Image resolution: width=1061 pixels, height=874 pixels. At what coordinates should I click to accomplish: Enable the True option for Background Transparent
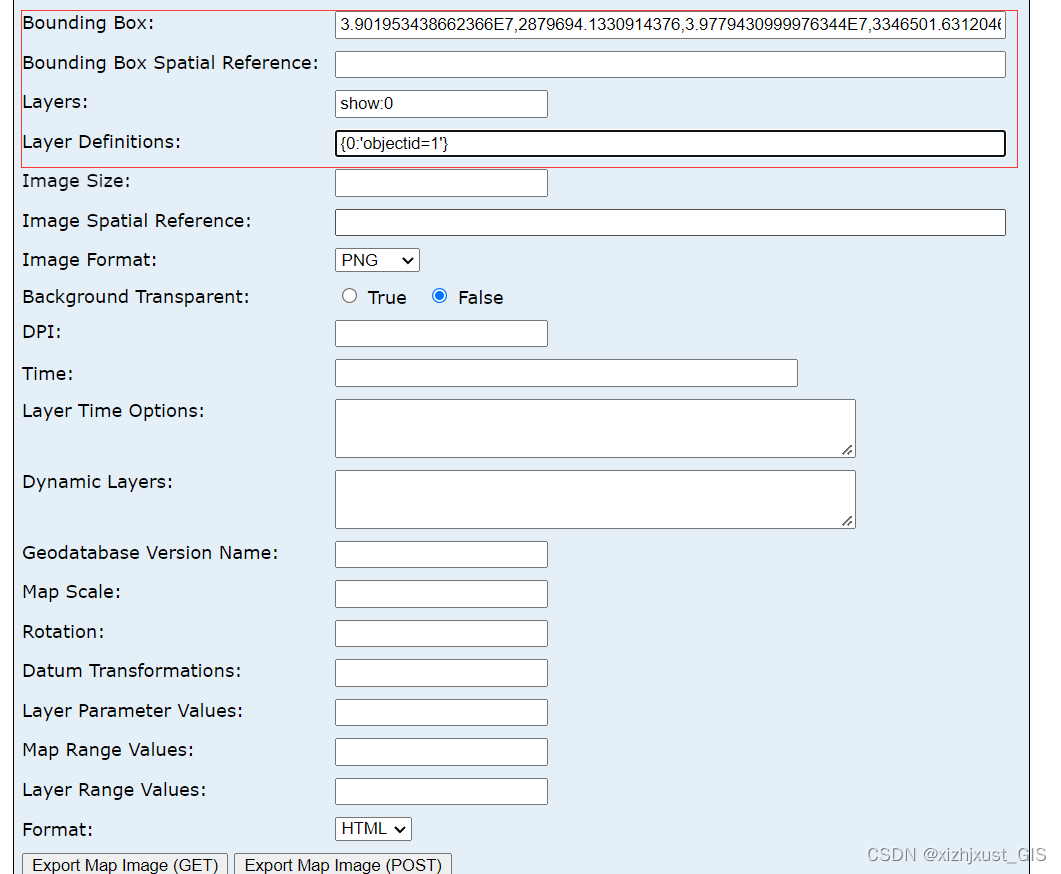tap(349, 295)
